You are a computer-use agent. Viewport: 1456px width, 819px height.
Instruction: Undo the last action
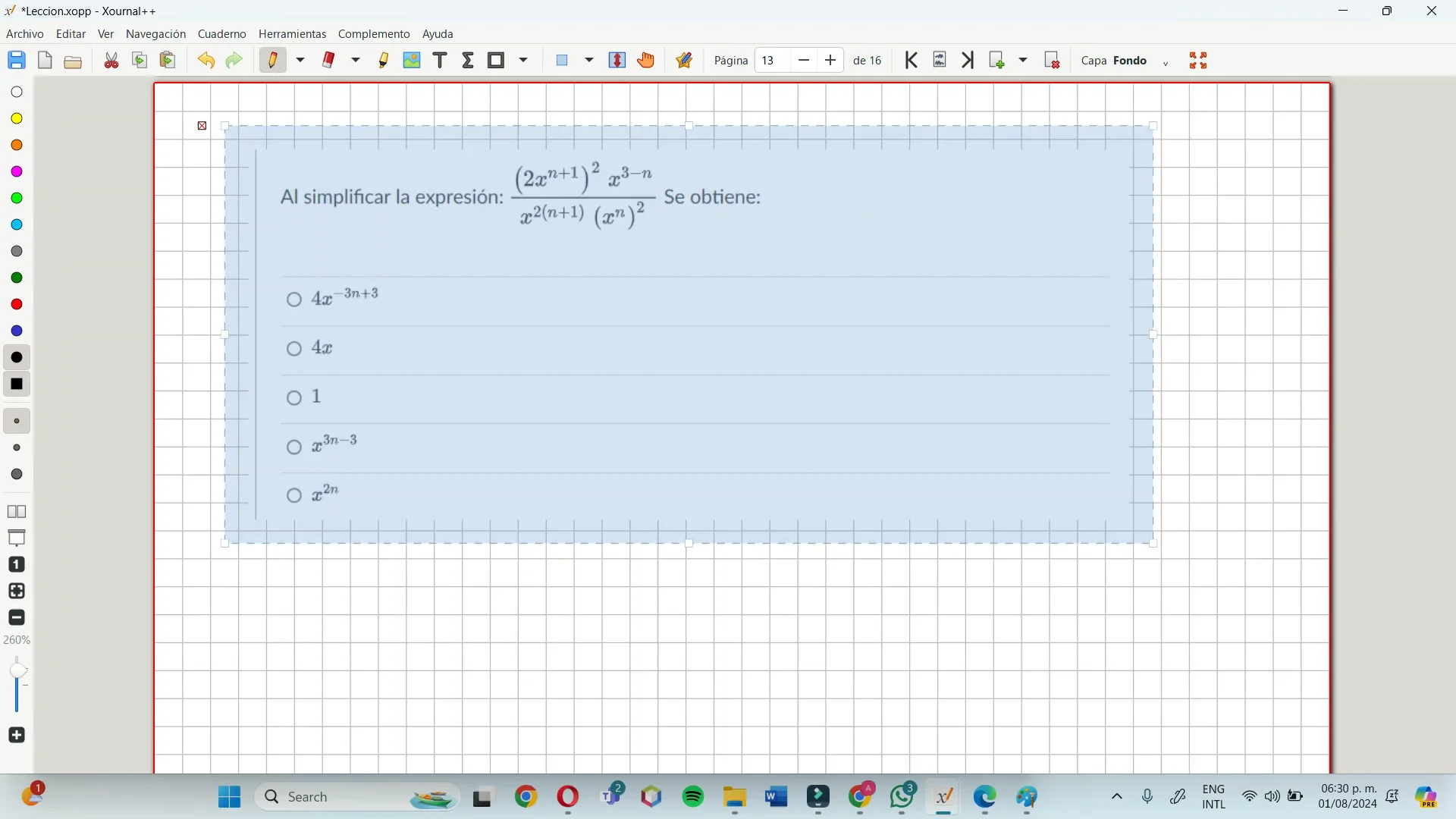[x=206, y=60]
